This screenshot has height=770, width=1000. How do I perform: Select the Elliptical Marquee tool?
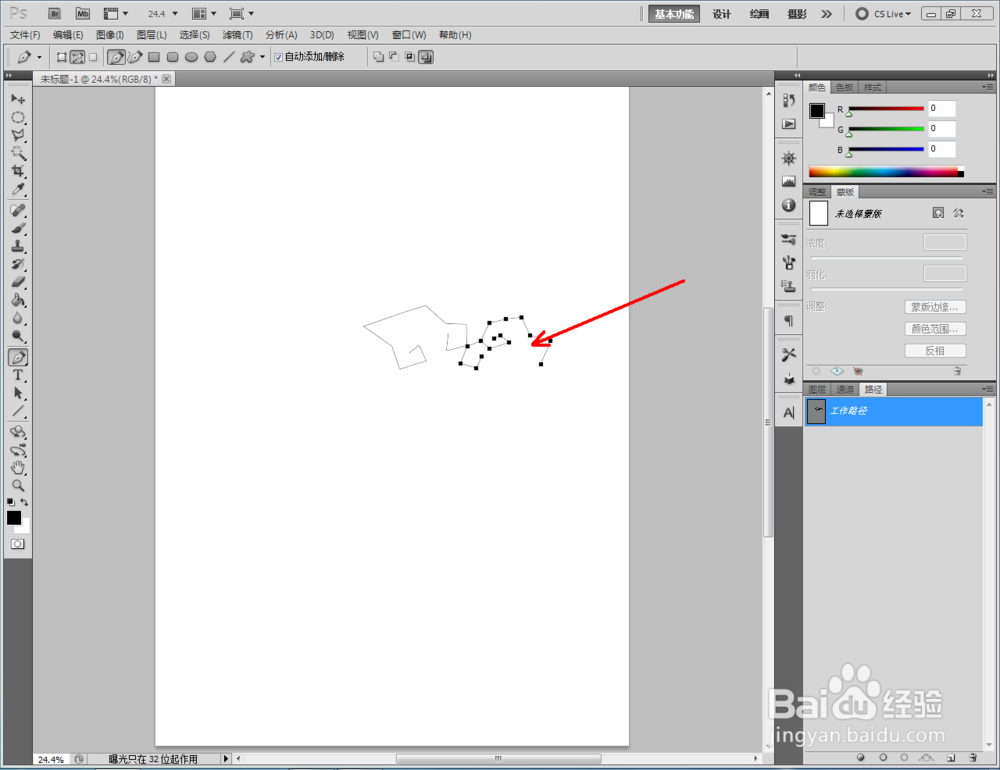(18, 117)
